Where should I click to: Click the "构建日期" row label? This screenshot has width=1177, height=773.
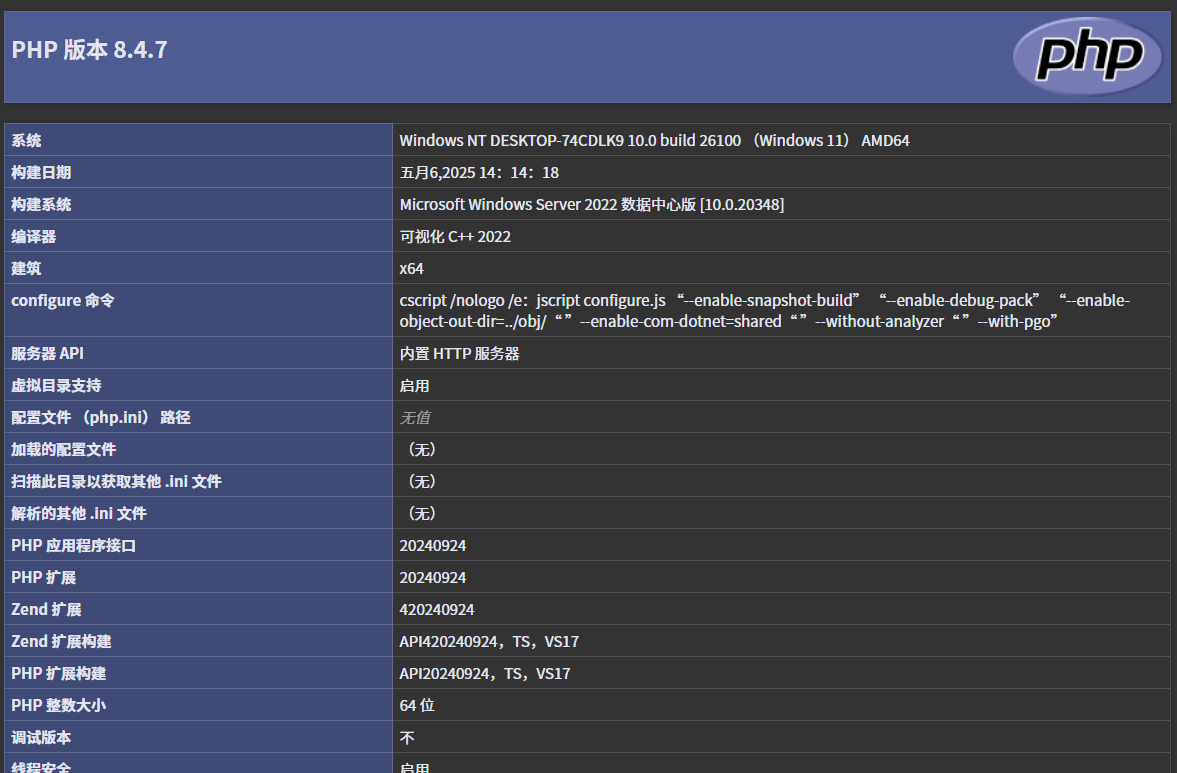point(42,172)
